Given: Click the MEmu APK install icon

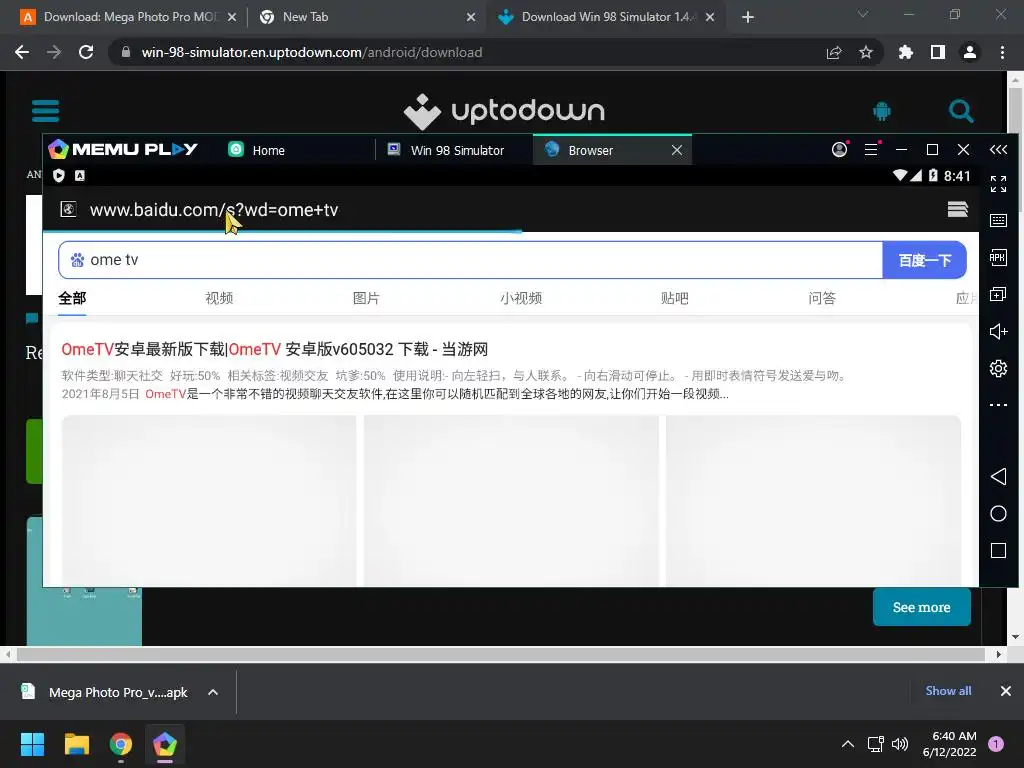Looking at the screenshot, I should 998,257.
